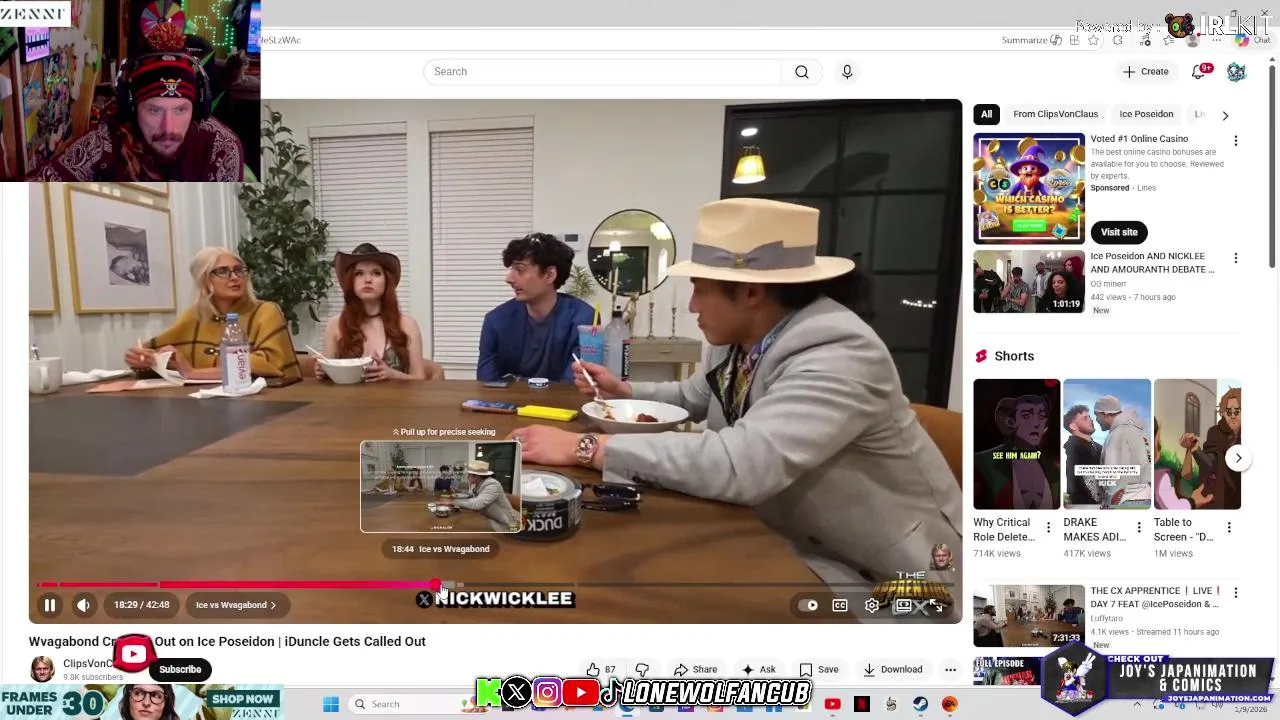This screenshot has height=720, width=1280.
Task: Open the YouTube account avatar menu
Action: tap(1236, 72)
